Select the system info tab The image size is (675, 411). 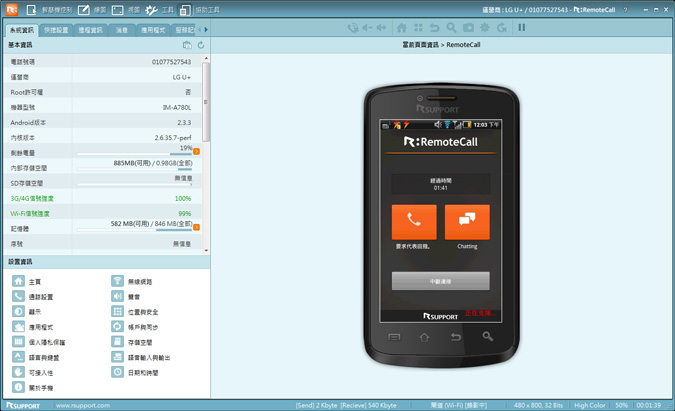point(22,30)
